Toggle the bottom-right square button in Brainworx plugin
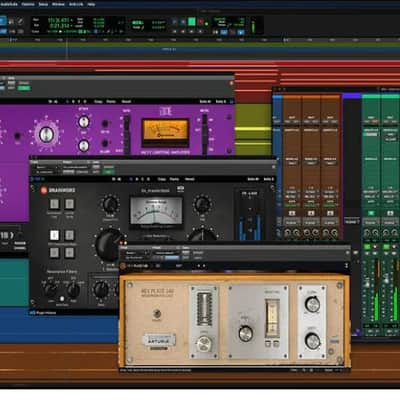The image size is (400, 400). pyautogui.click(x=69, y=253)
